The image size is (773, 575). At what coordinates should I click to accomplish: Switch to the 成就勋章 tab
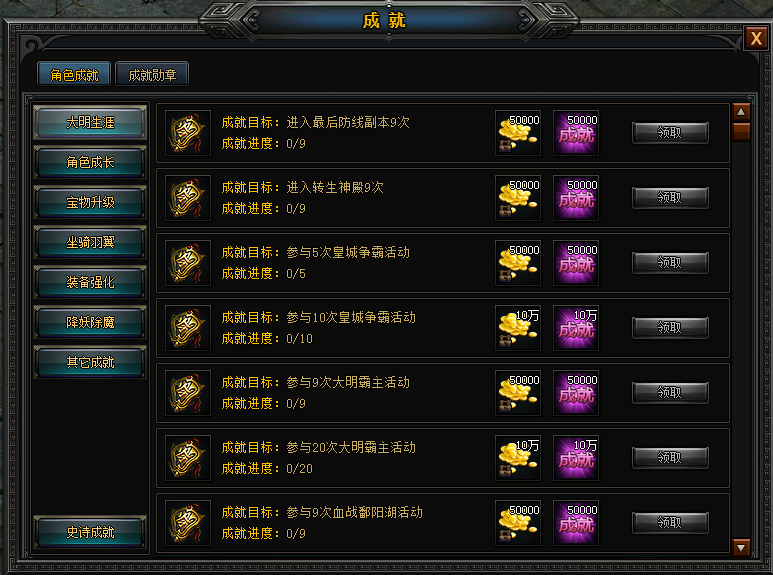tap(152, 74)
